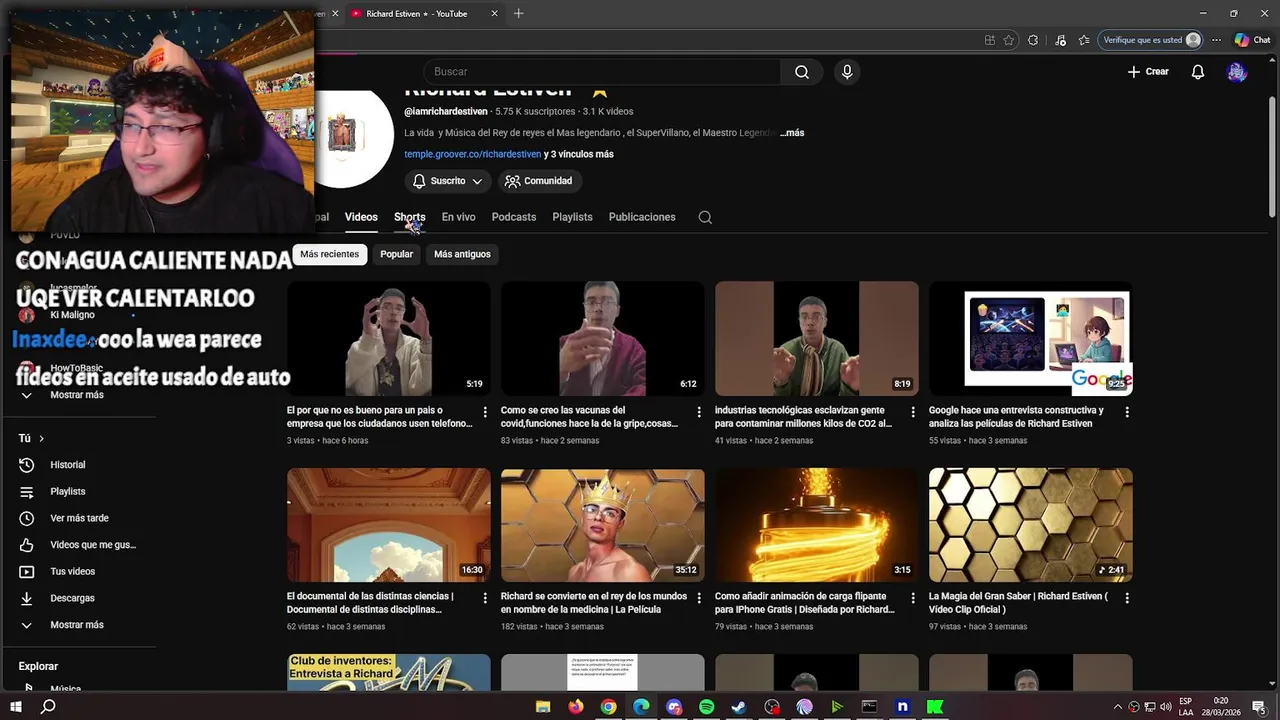The image size is (1280, 720).
Task: Click the YouTube search magnifier button
Action: click(x=802, y=72)
